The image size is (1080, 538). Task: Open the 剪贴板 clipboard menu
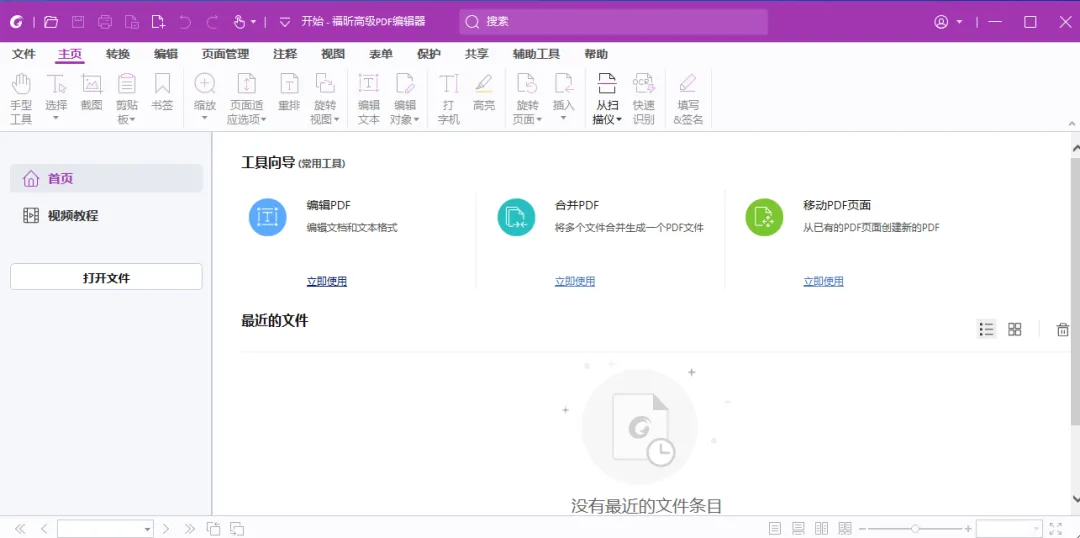click(x=126, y=99)
